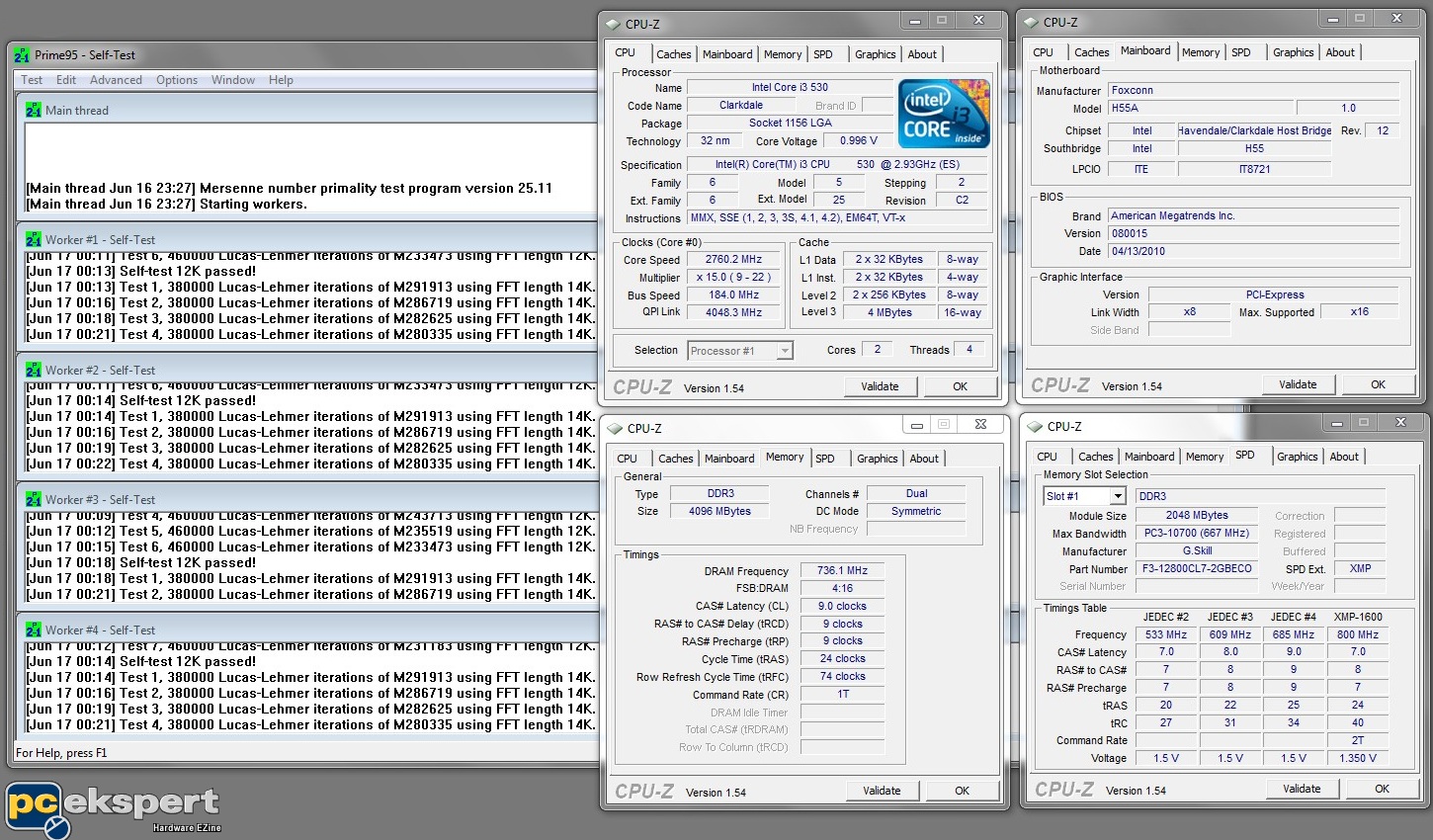Click the Core Speed 2760.2 MHz field
Screen dimensions: 1433x840
click(733, 260)
